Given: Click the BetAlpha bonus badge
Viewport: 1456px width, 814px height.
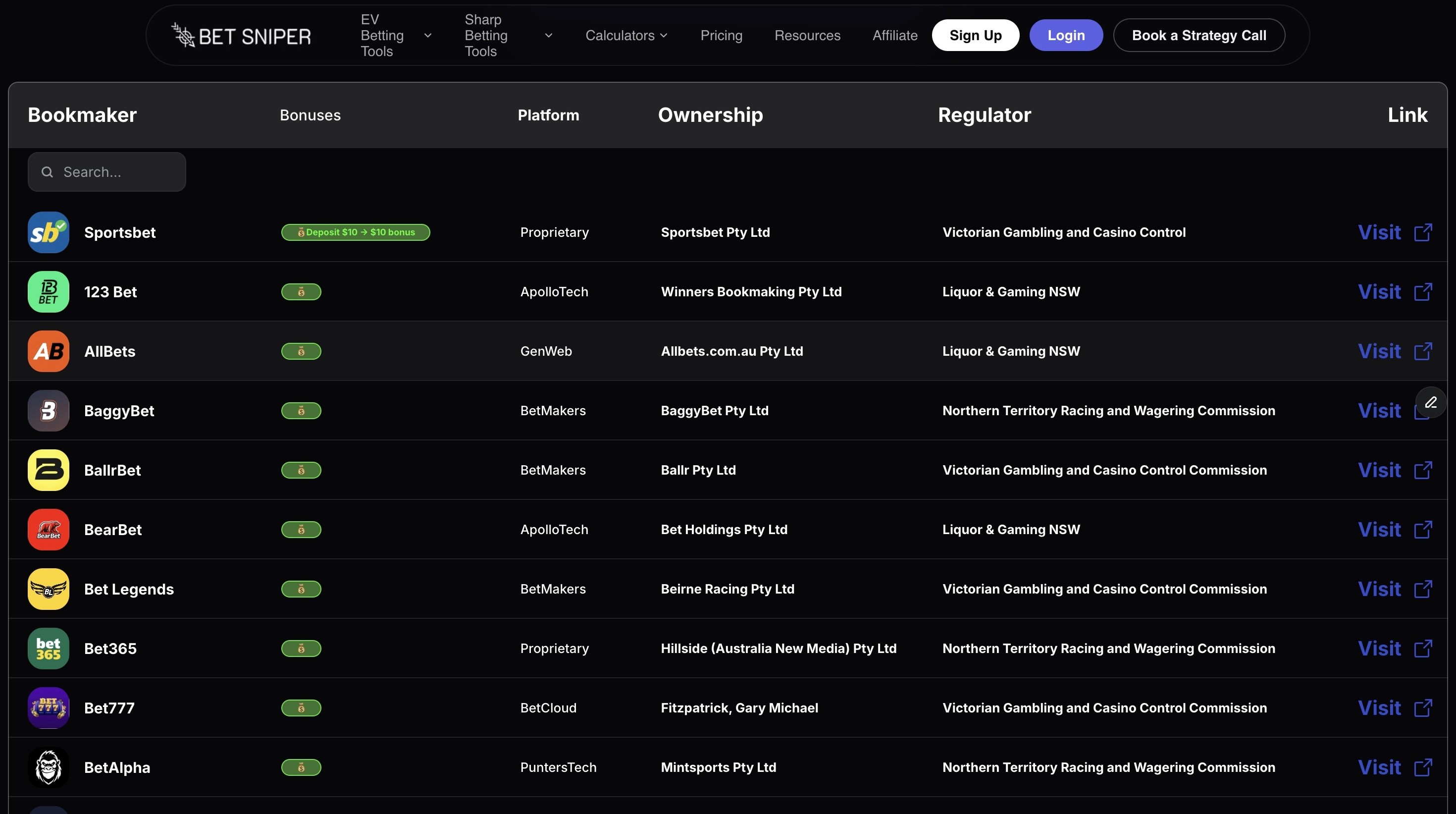Looking at the screenshot, I should point(301,767).
